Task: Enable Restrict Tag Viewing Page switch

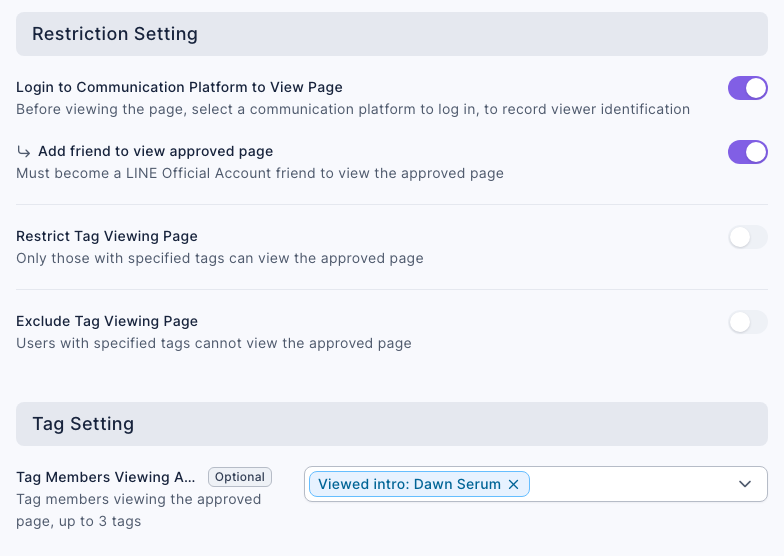Action: pos(748,237)
